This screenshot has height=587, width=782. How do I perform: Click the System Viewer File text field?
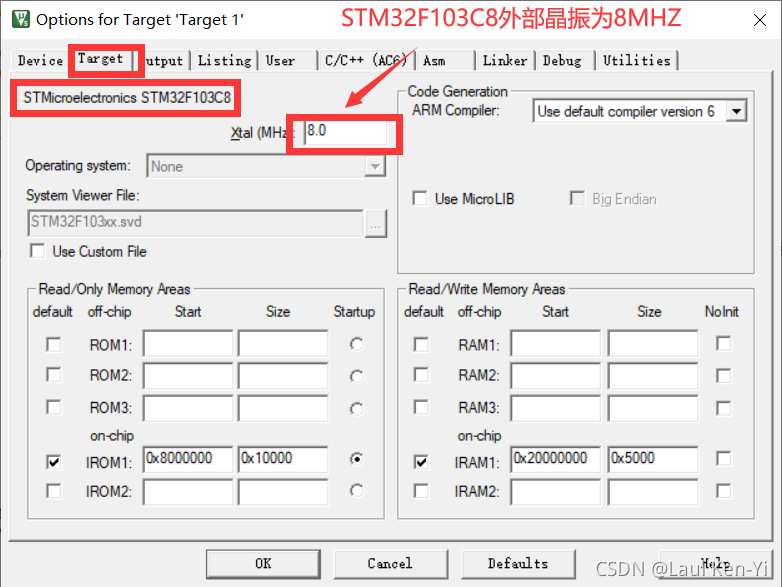[195, 222]
